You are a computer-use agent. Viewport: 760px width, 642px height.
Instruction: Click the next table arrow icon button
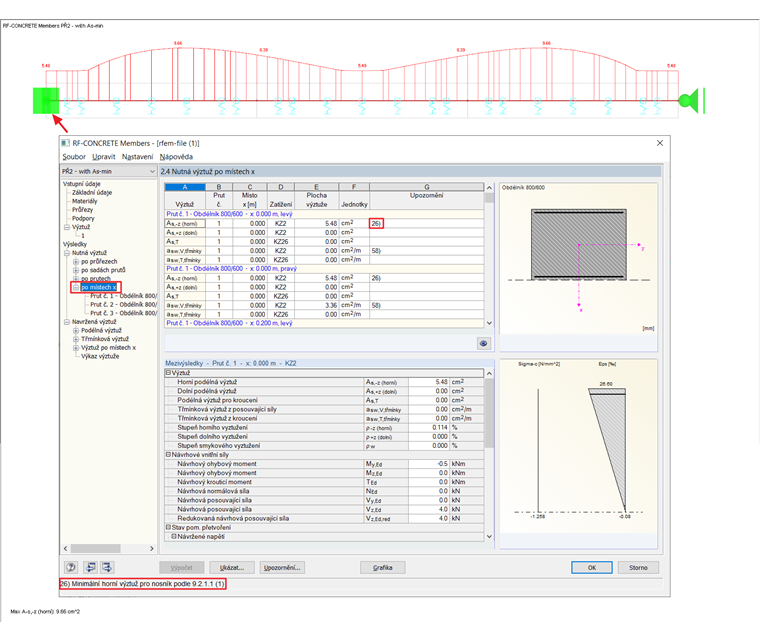click(x=107, y=567)
